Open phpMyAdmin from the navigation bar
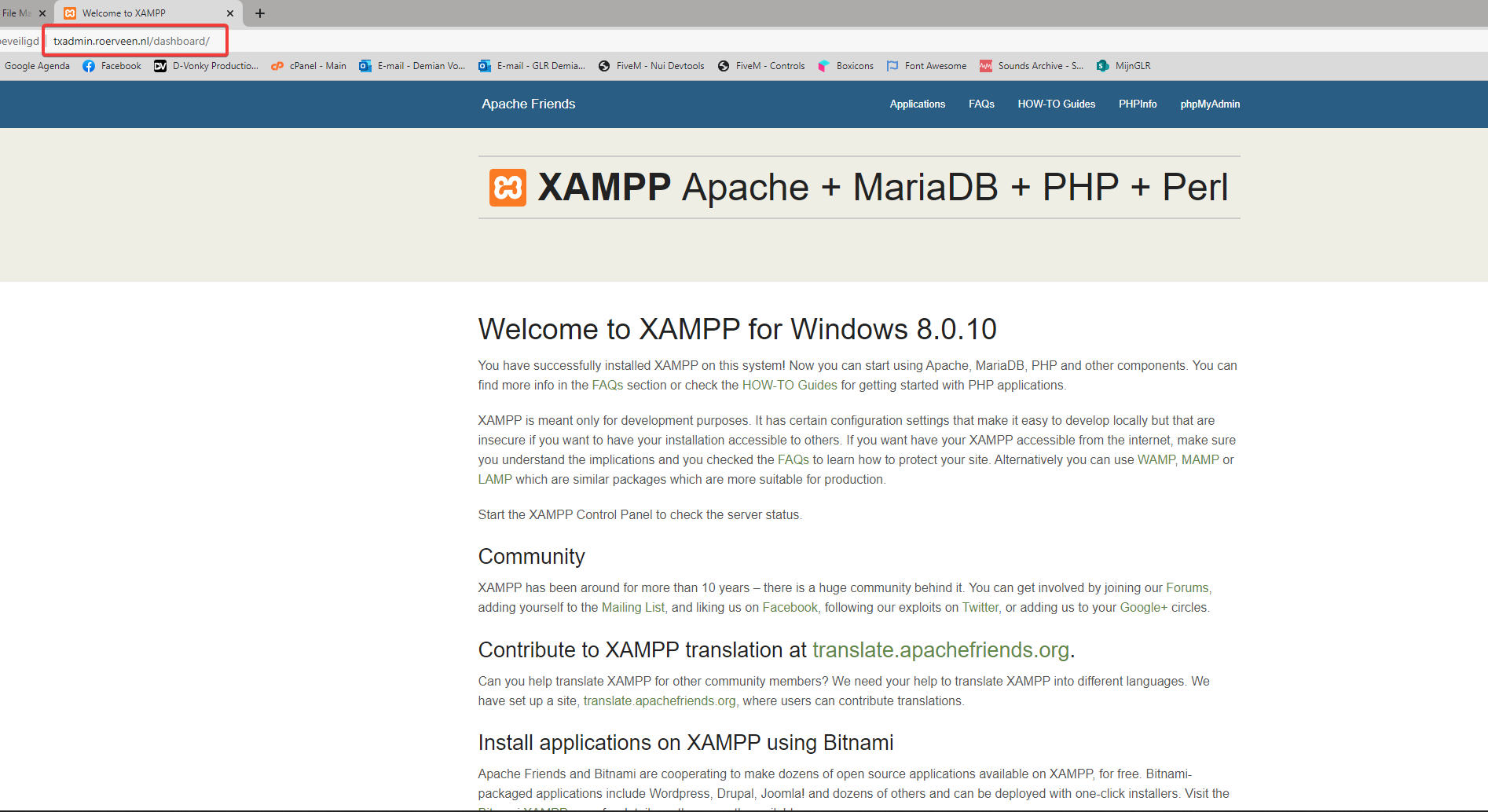 [1210, 104]
